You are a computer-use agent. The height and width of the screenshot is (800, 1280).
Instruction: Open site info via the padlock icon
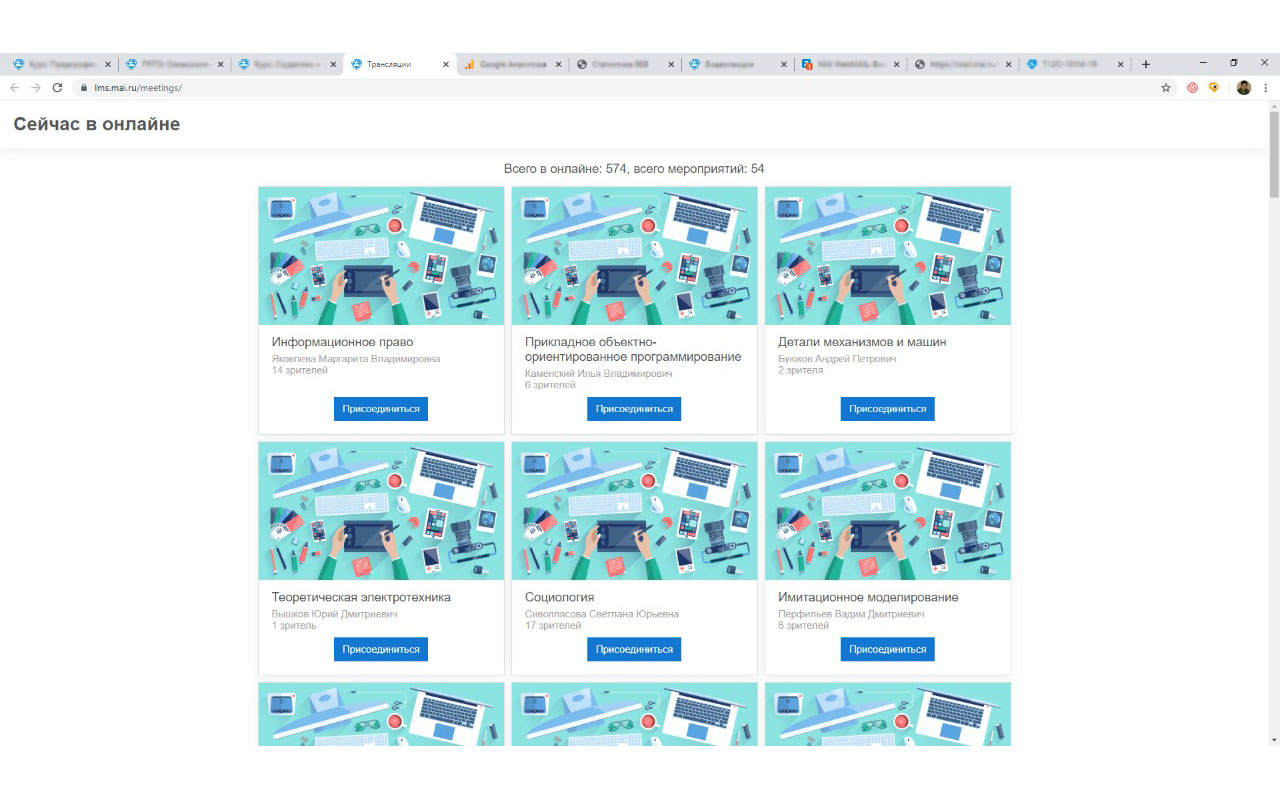tap(84, 88)
